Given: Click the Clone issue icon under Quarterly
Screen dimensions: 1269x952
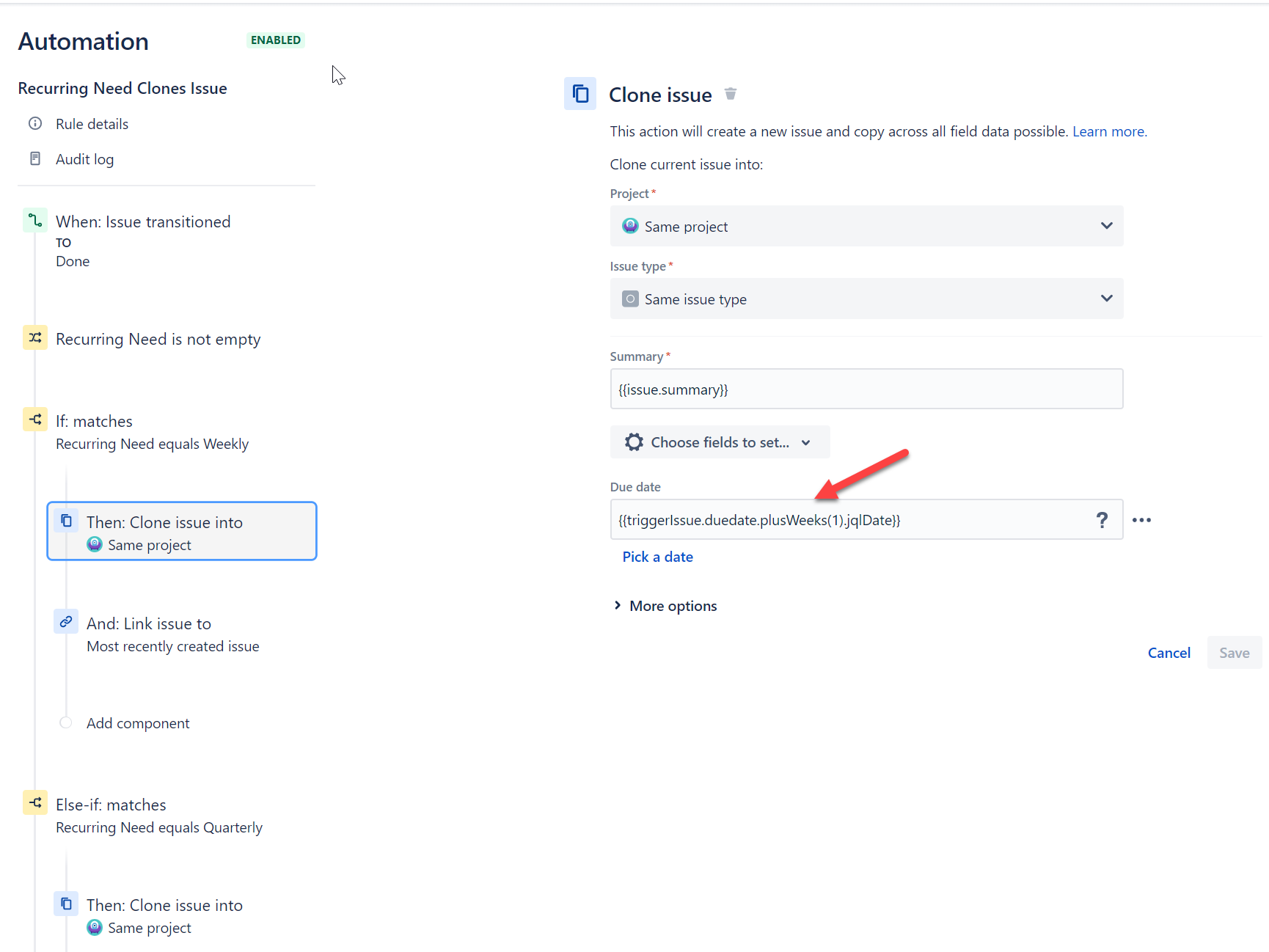Looking at the screenshot, I should (66, 904).
